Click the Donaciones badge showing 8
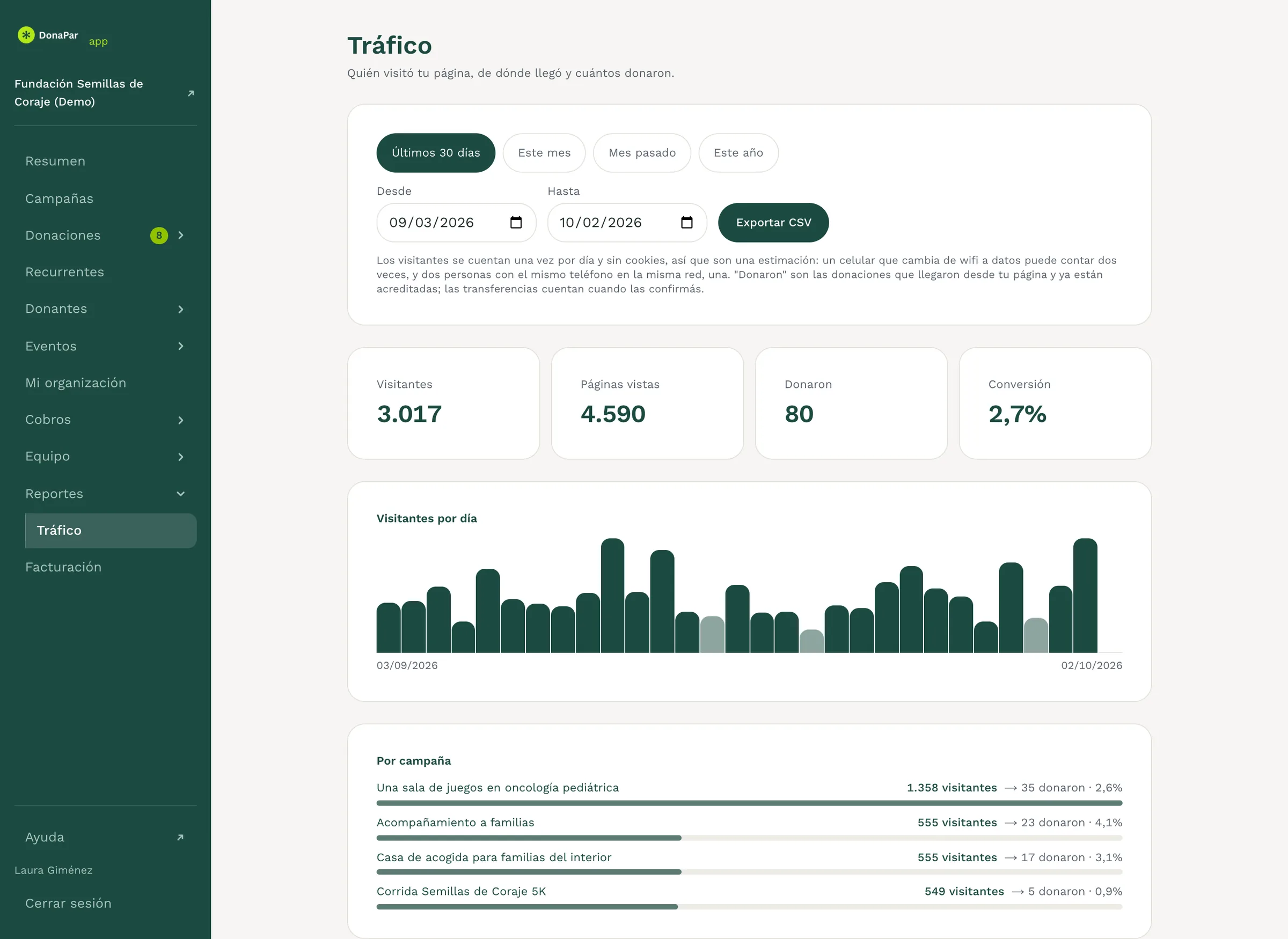Screen dimensions: 1288x939 pos(159,236)
